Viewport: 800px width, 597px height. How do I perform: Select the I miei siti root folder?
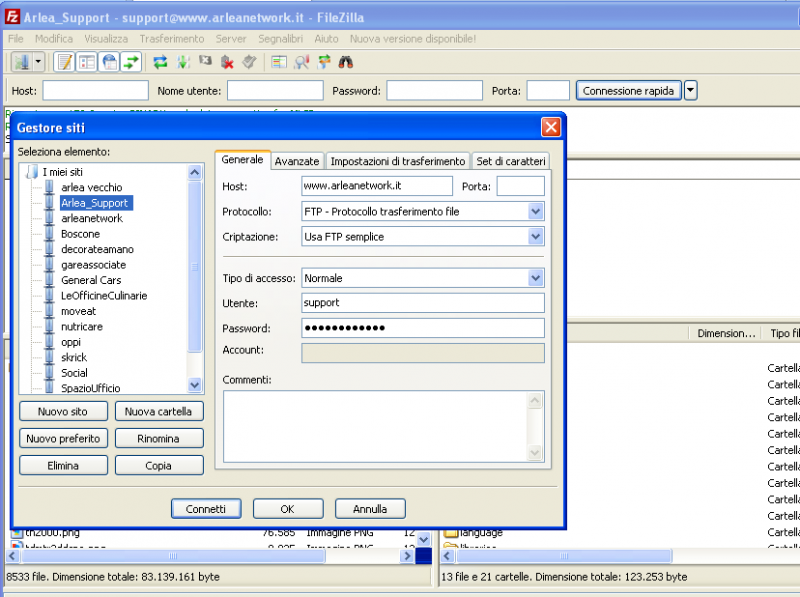[x=63, y=172]
